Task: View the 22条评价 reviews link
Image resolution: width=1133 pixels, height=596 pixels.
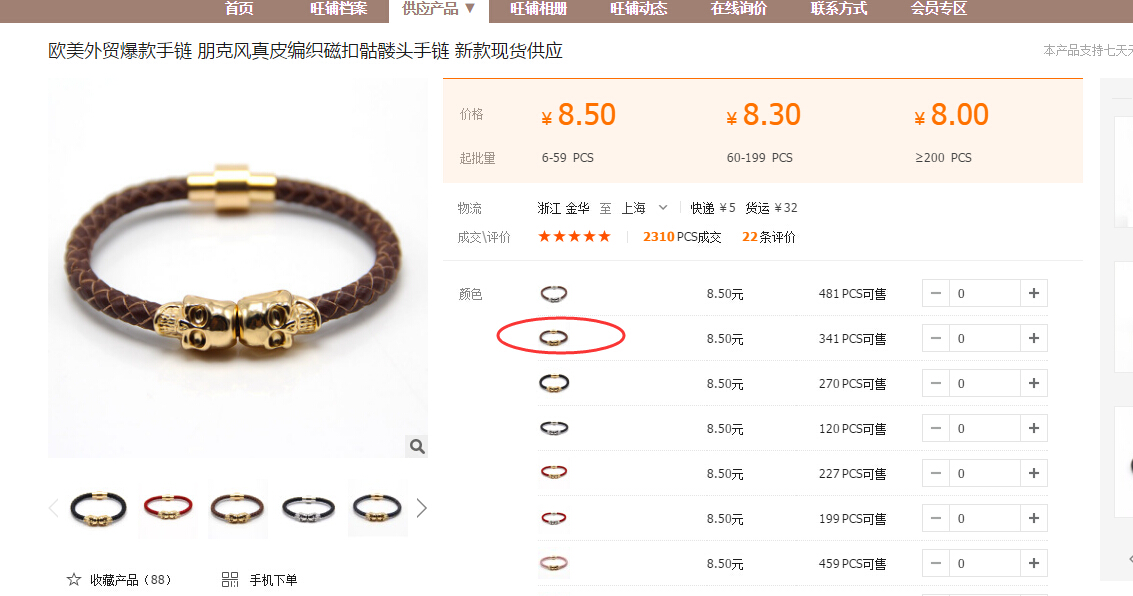Action: pyautogui.click(x=769, y=237)
